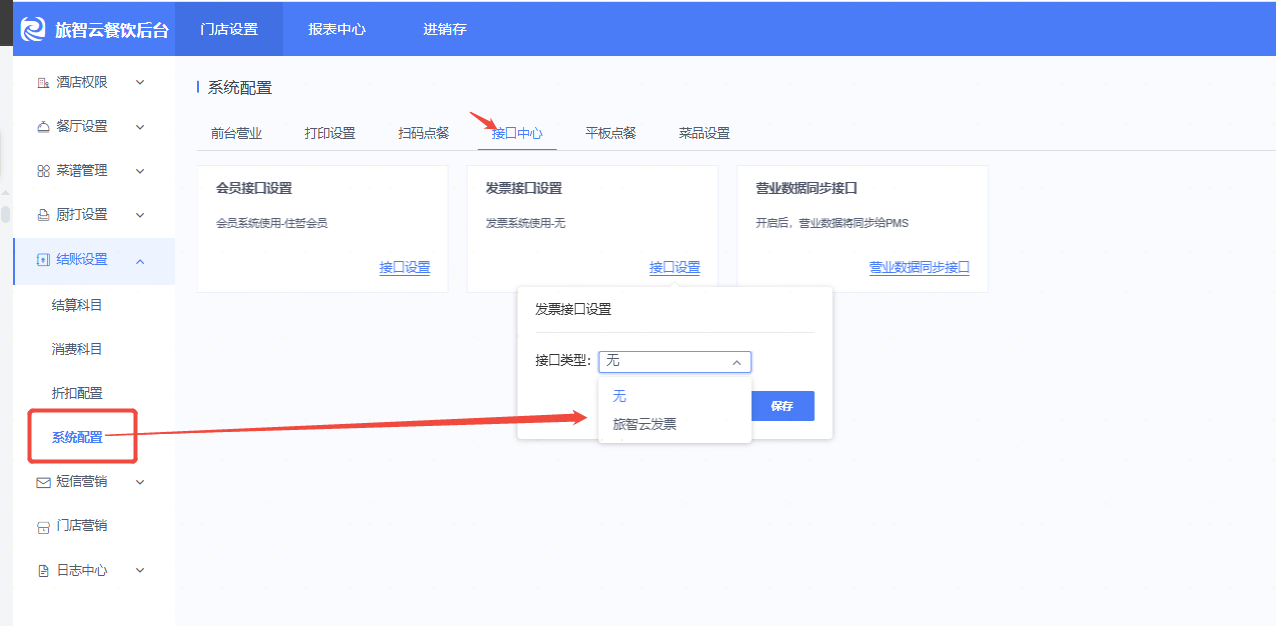Click the 厨打设置 printer icon
The image size is (1276, 626).
tap(43, 215)
